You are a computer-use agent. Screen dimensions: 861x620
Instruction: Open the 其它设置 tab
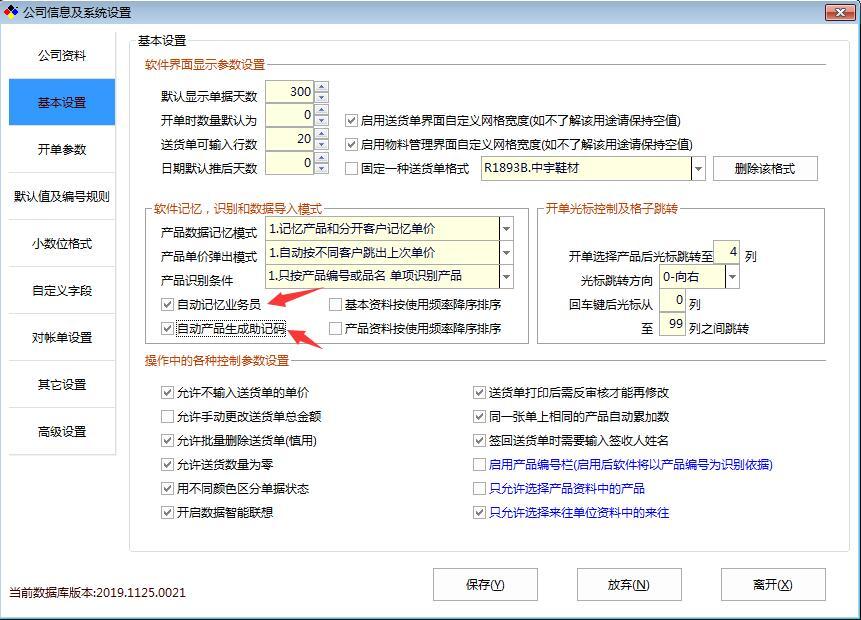62,384
